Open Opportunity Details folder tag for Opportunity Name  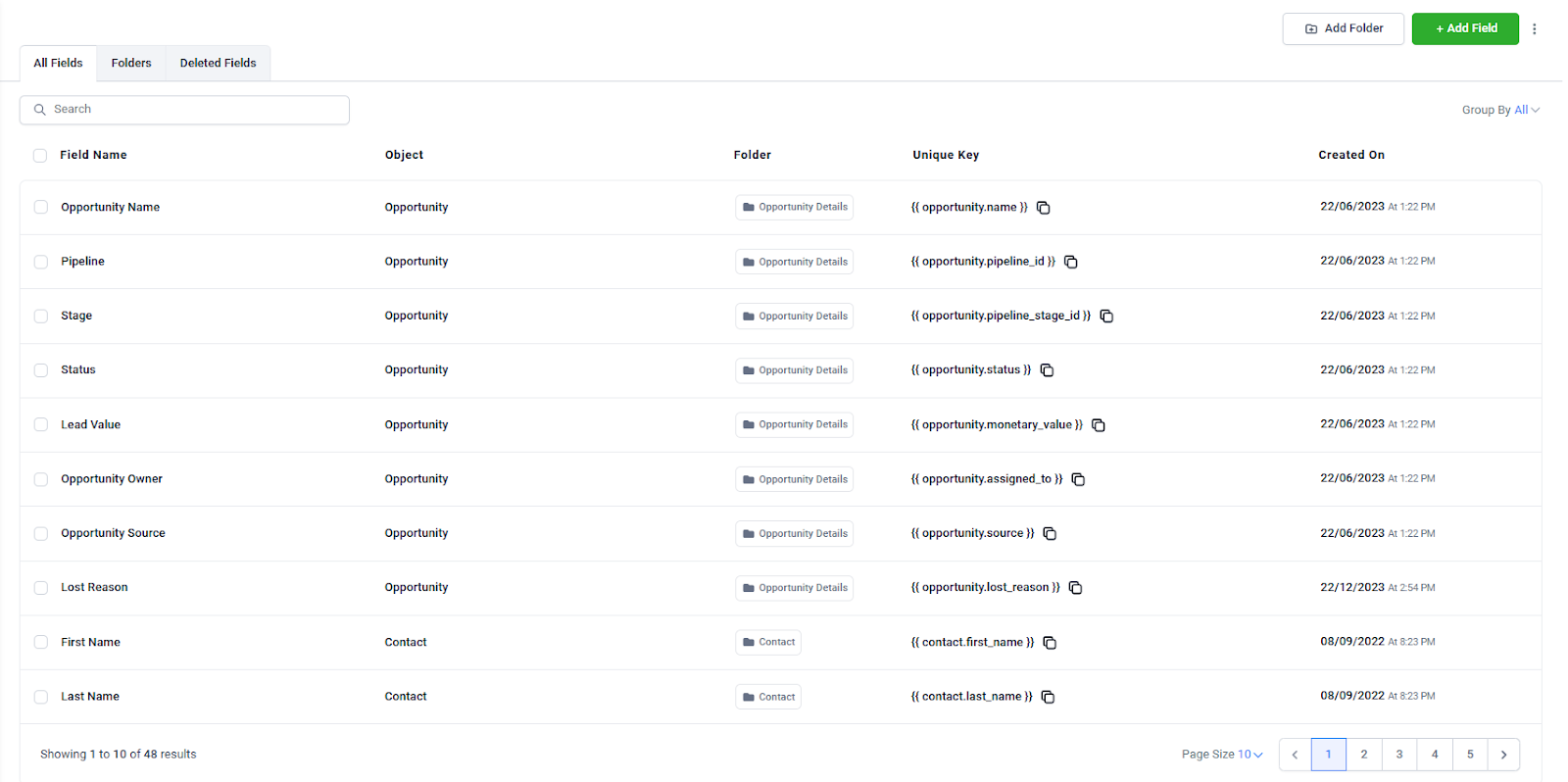click(x=795, y=208)
